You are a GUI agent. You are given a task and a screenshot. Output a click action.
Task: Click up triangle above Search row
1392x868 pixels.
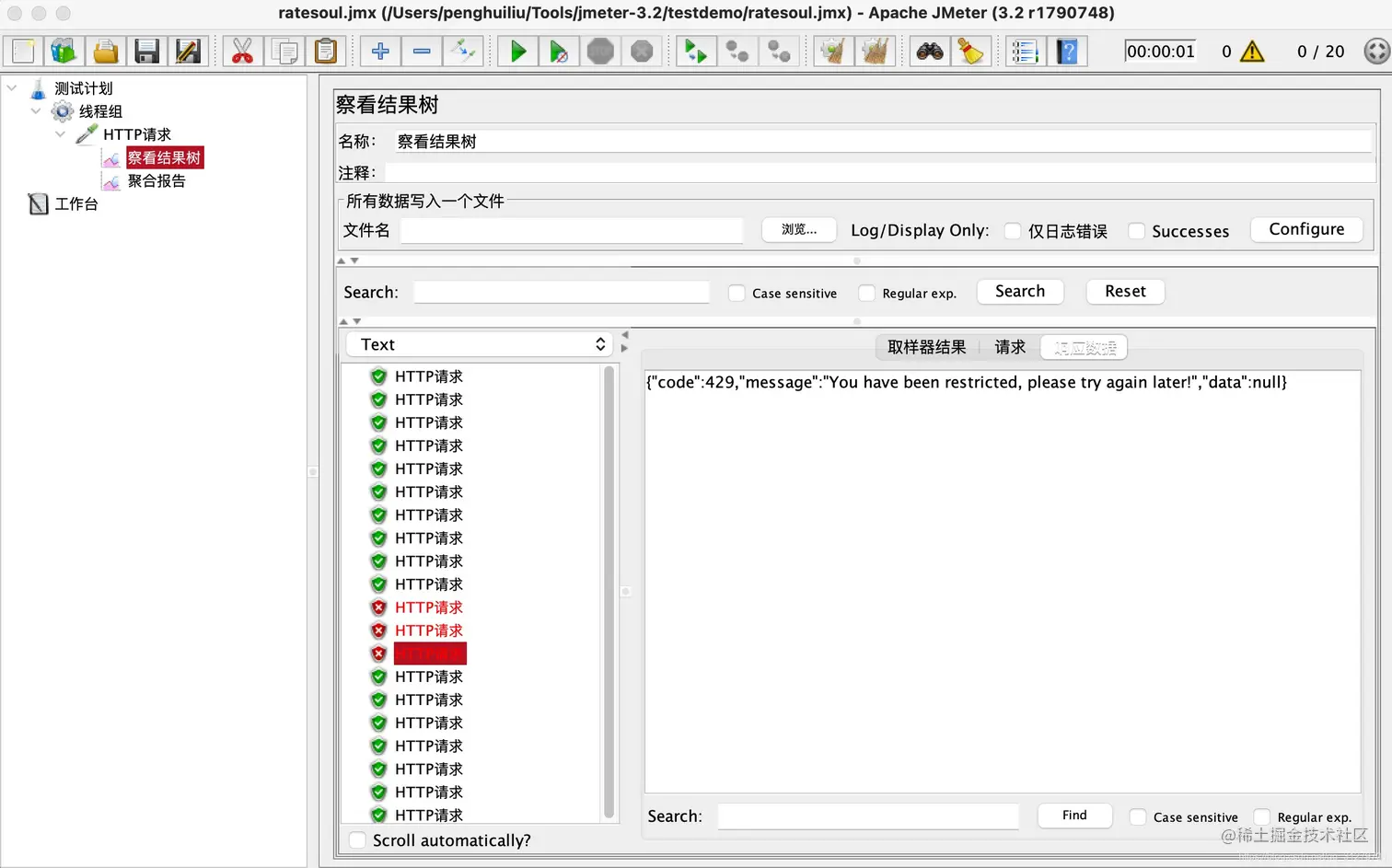342,261
